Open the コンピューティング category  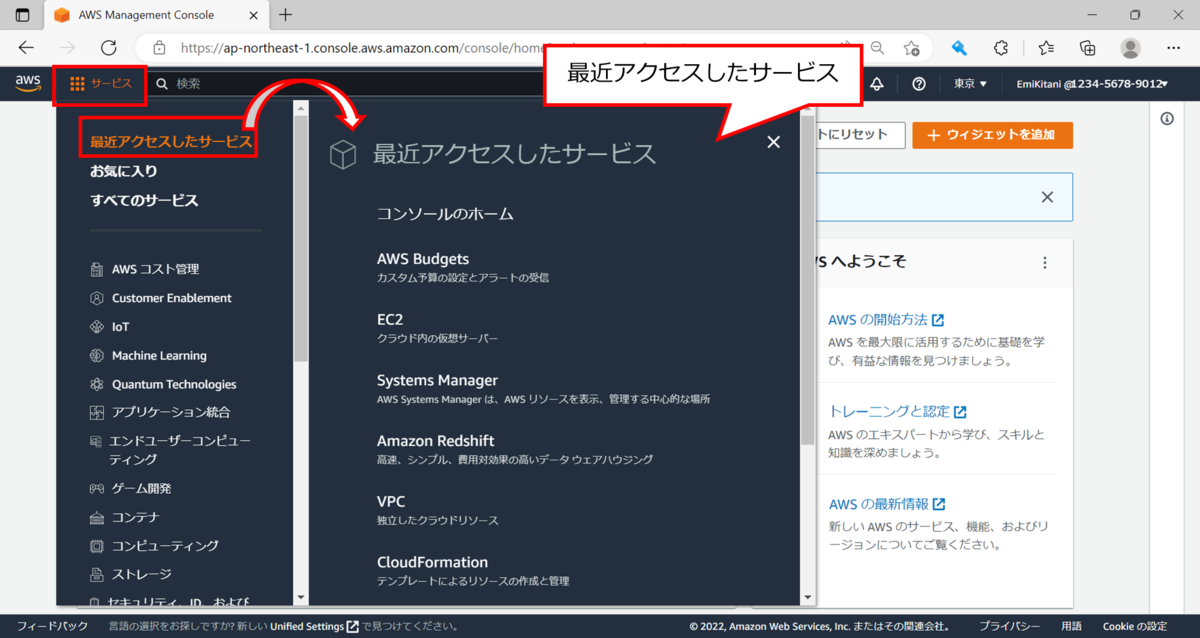click(165, 546)
